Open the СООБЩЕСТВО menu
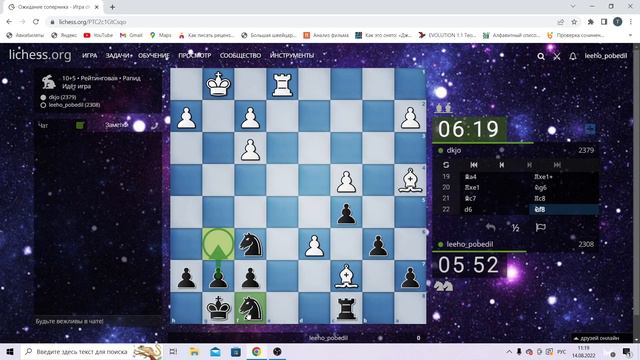This screenshot has width=640, height=360. [240, 55]
